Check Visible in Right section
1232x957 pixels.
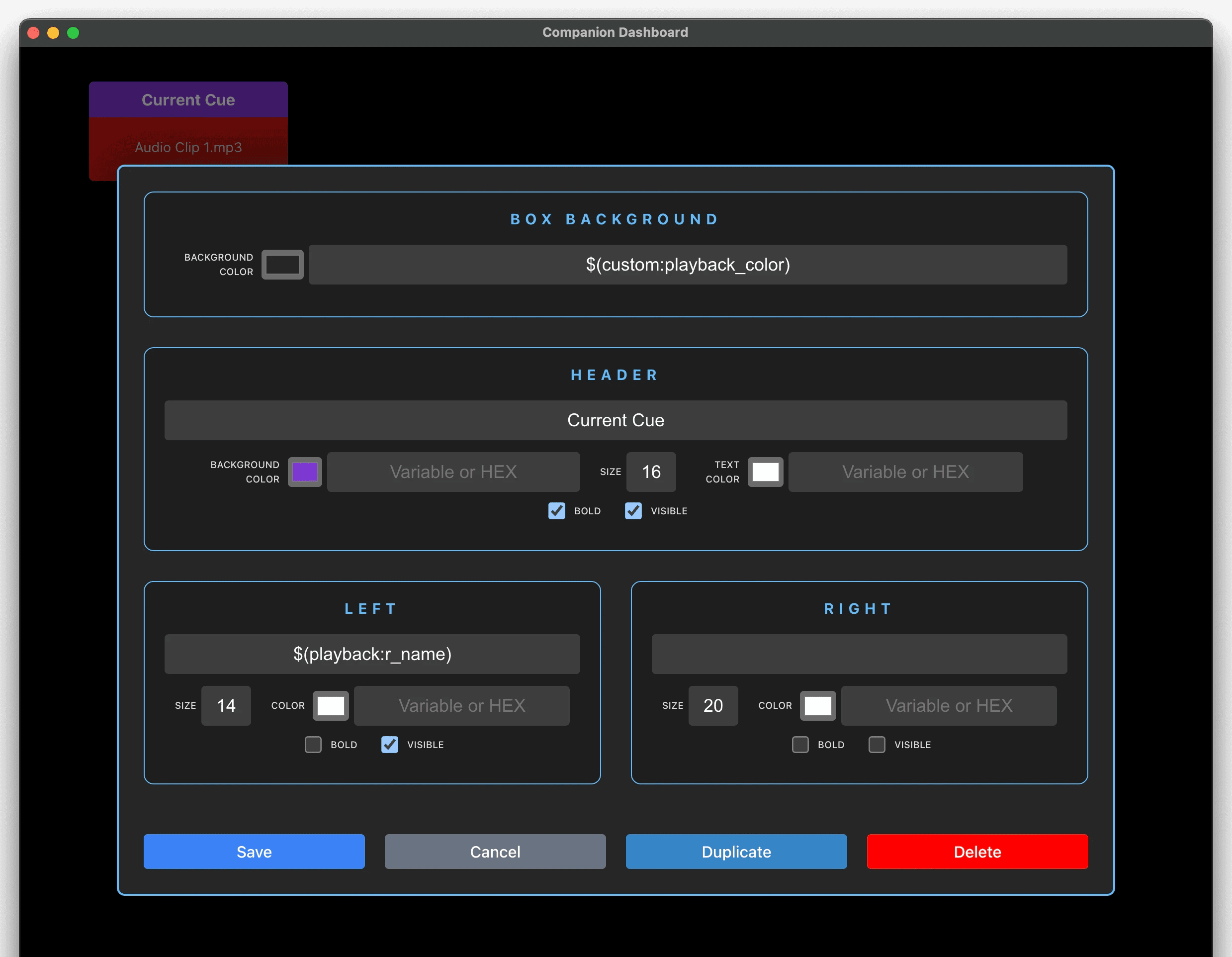point(877,744)
